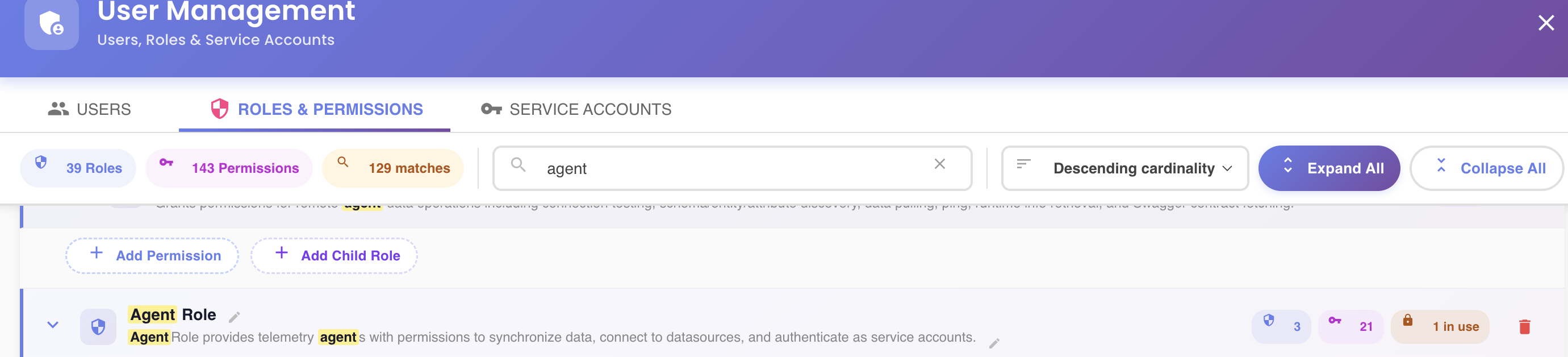Image resolution: width=1568 pixels, height=357 pixels.
Task: Edit the Agent Role name pencil
Action: pyautogui.click(x=235, y=317)
